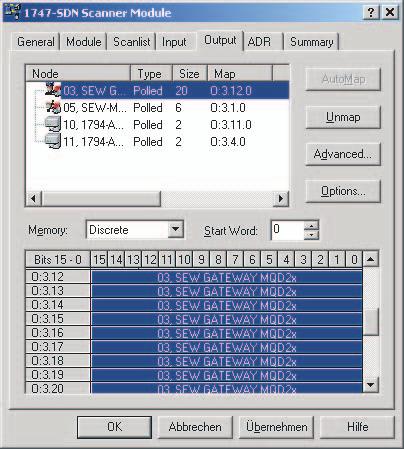Click bit column header '0'
Screen dimensions: 404x449
pos(354,259)
